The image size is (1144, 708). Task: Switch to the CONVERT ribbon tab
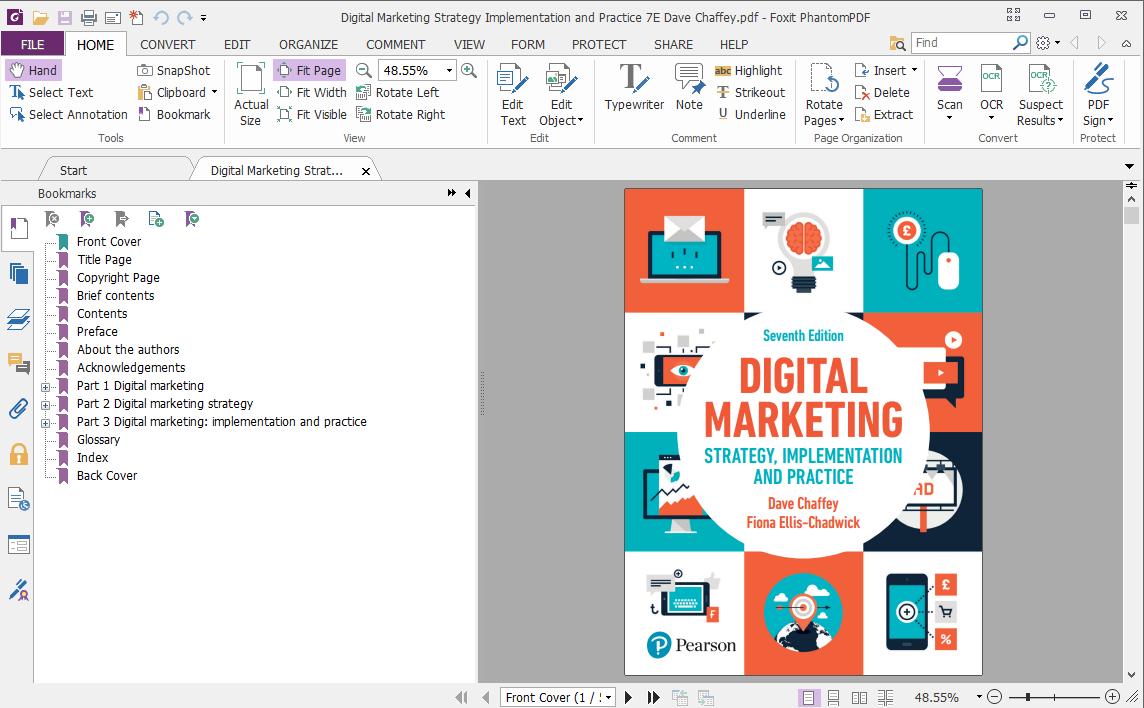pos(167,44)
